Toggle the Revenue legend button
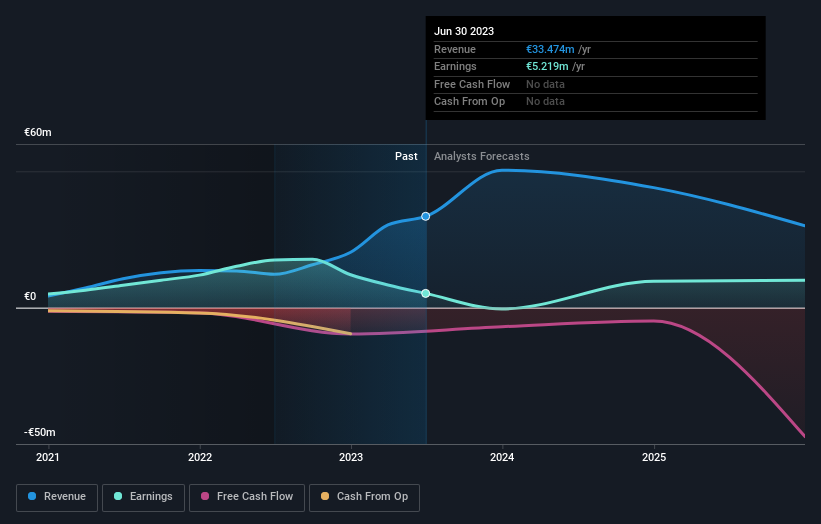This screenshot has width=821, height=524. (x=57, y=497)
